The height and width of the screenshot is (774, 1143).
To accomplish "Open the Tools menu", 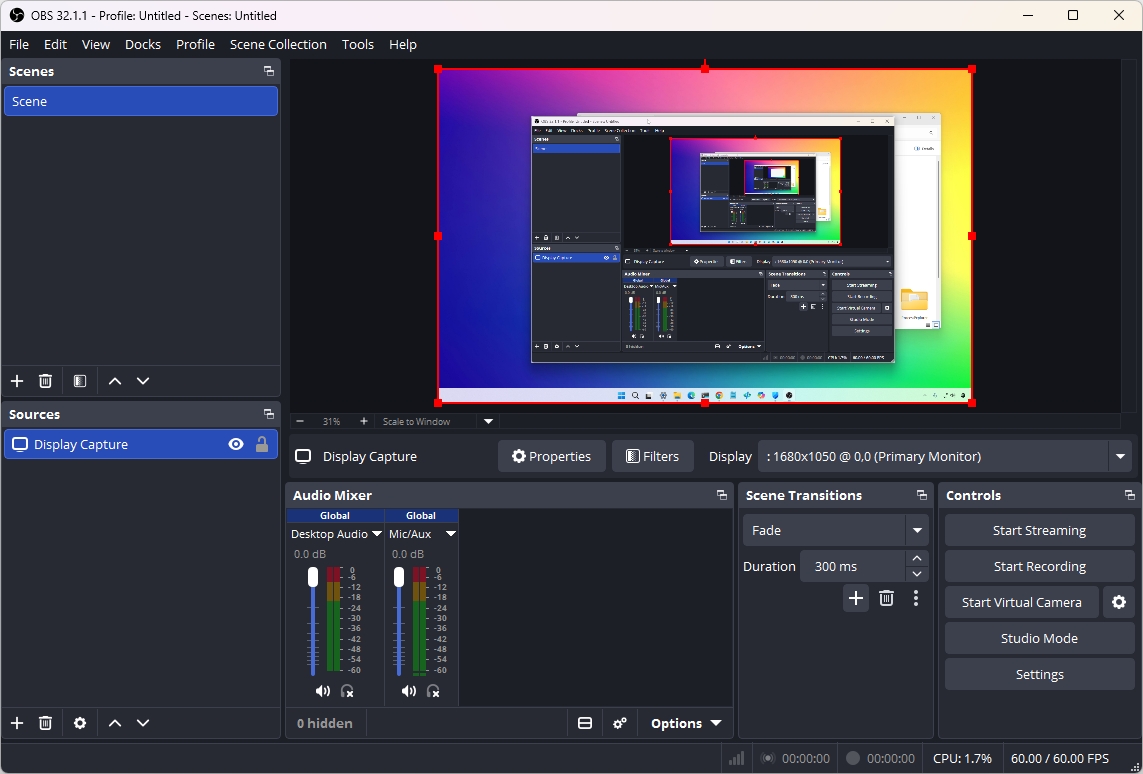I will coord(357,44).
